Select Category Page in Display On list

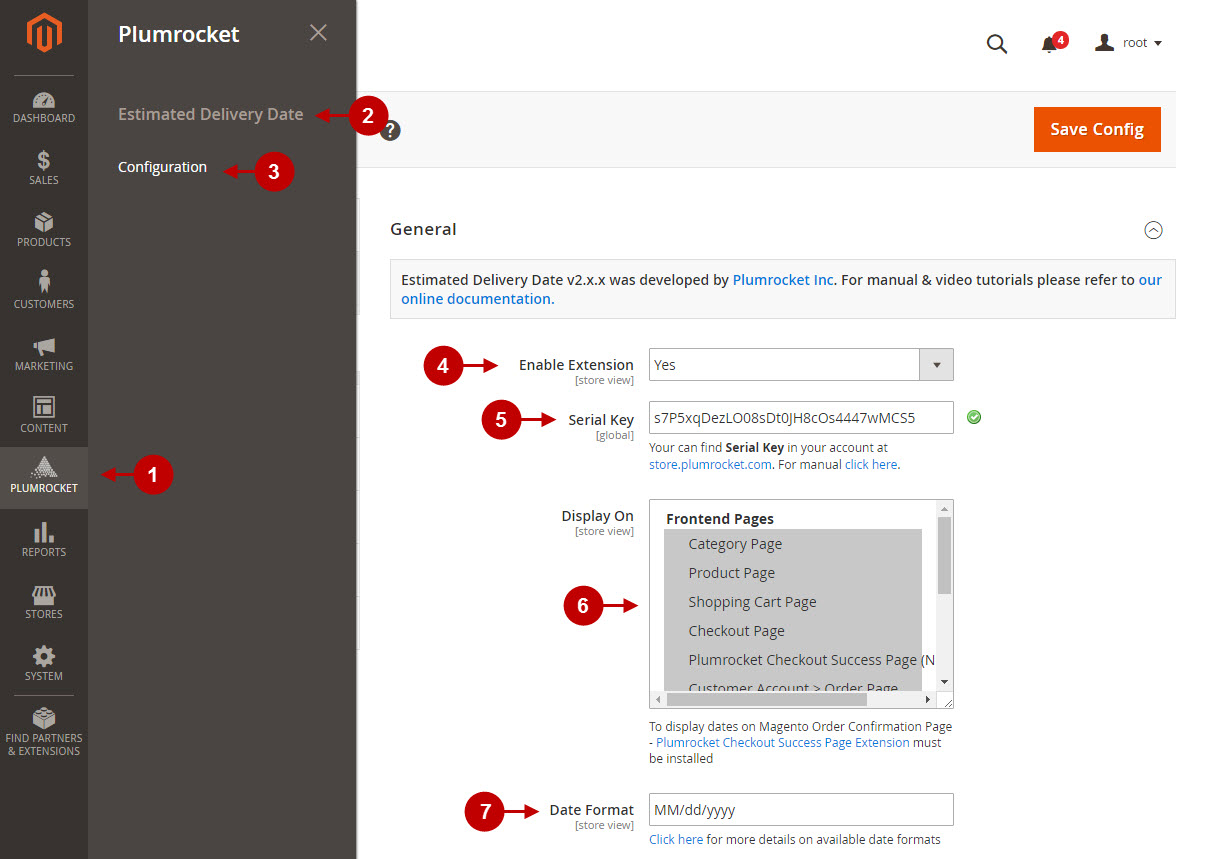point(793,544)
